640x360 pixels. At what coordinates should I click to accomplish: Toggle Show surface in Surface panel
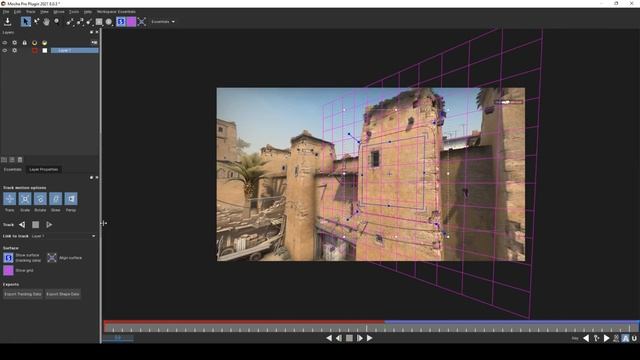pos(8,258)
